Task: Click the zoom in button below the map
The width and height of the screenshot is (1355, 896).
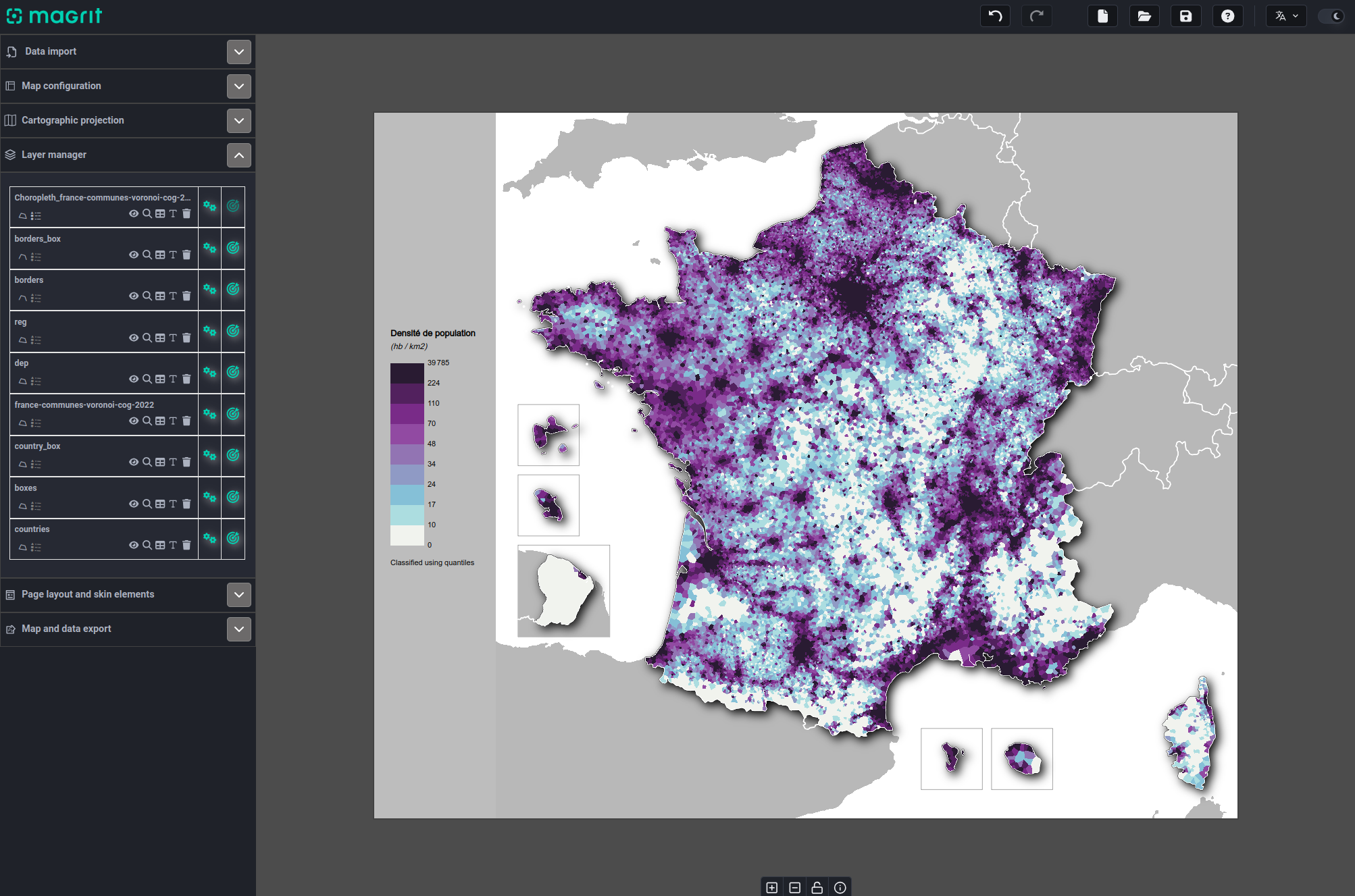Action: (x=772, y=887)
